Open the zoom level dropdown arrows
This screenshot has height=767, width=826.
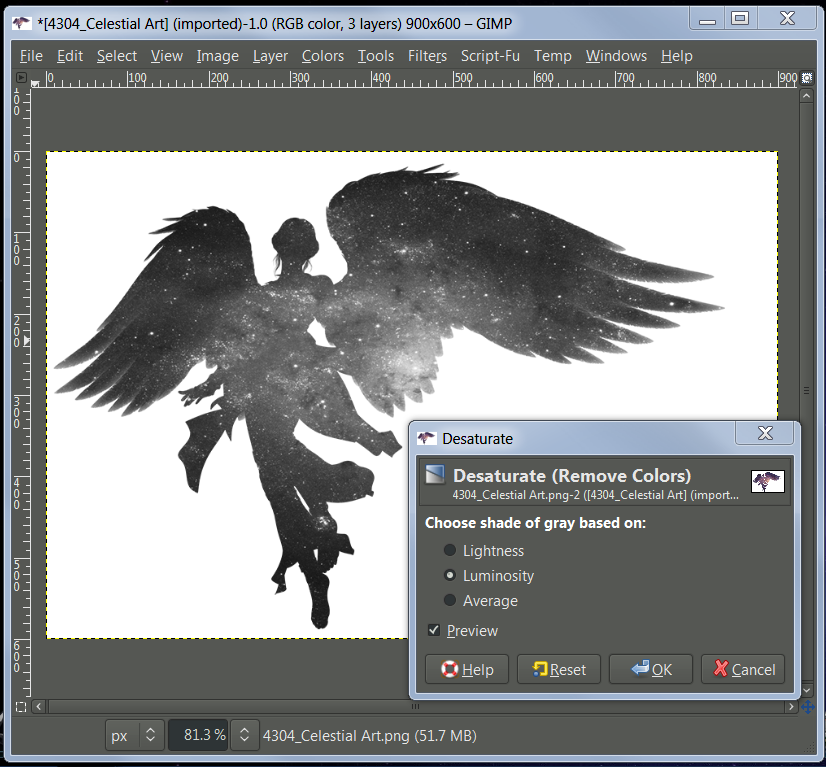(244, 735)
